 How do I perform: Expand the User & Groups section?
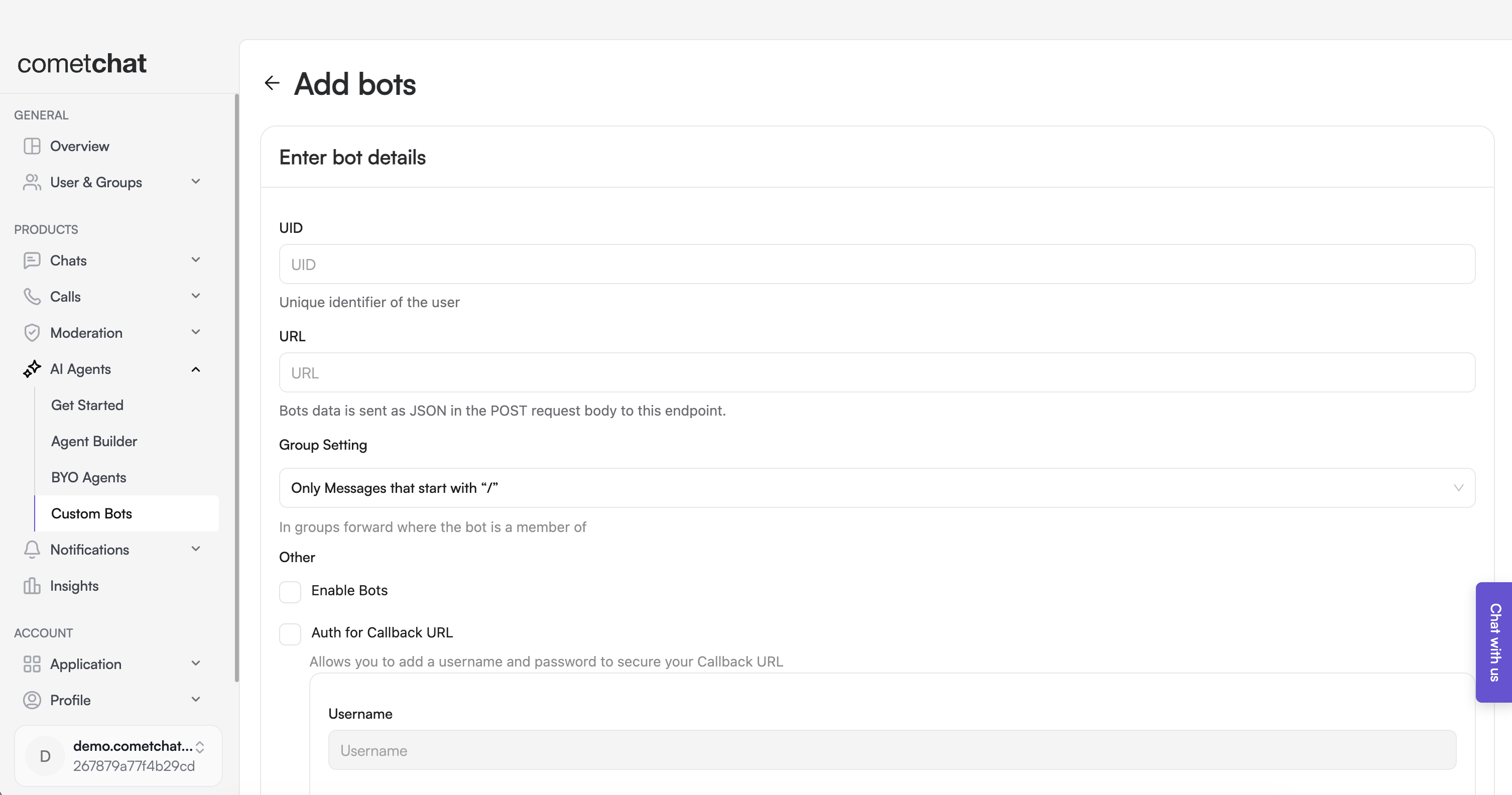(195, 182)
